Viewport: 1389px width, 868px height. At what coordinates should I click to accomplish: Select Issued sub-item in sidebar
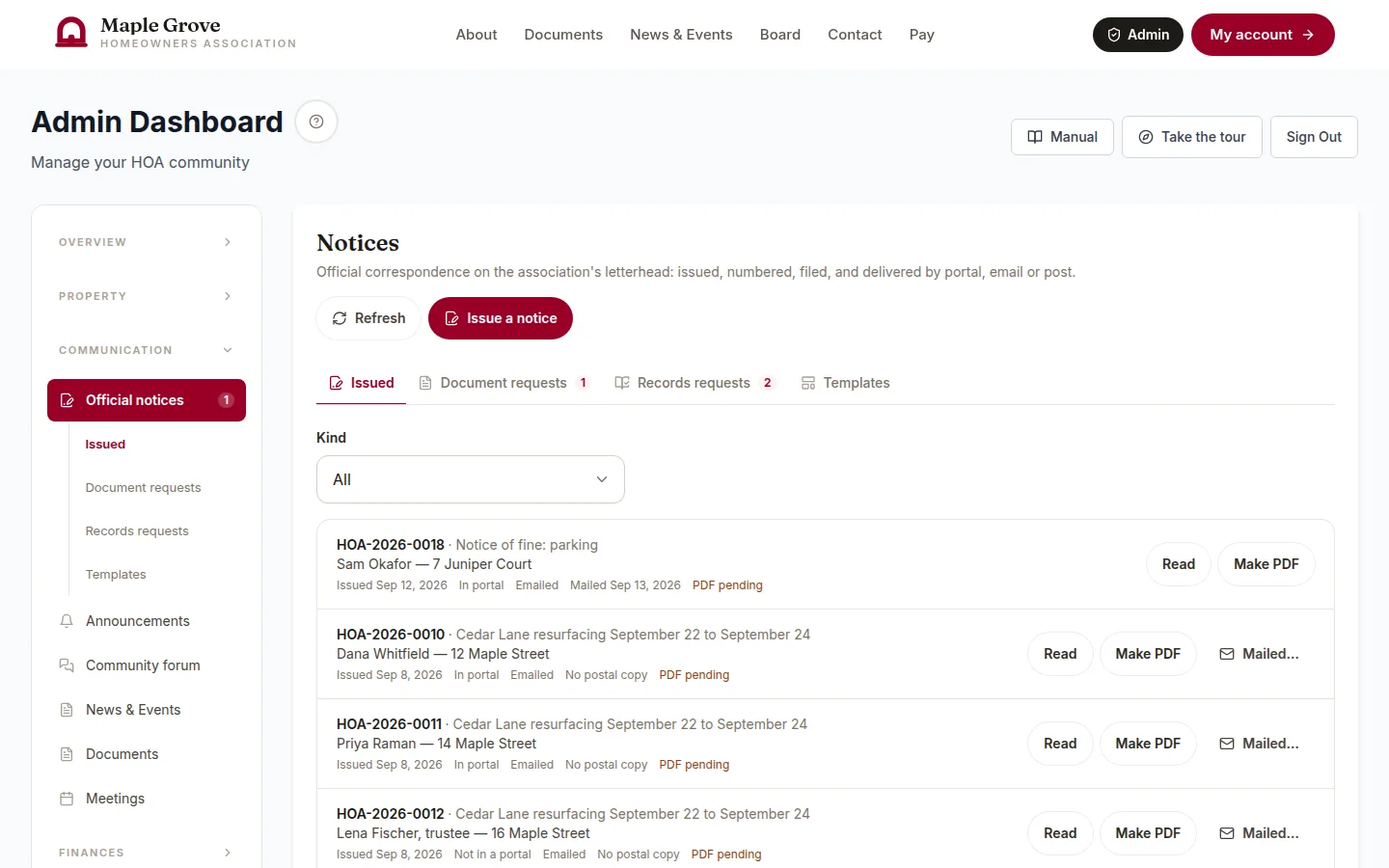pyautogui.click(x=105, y=445)
